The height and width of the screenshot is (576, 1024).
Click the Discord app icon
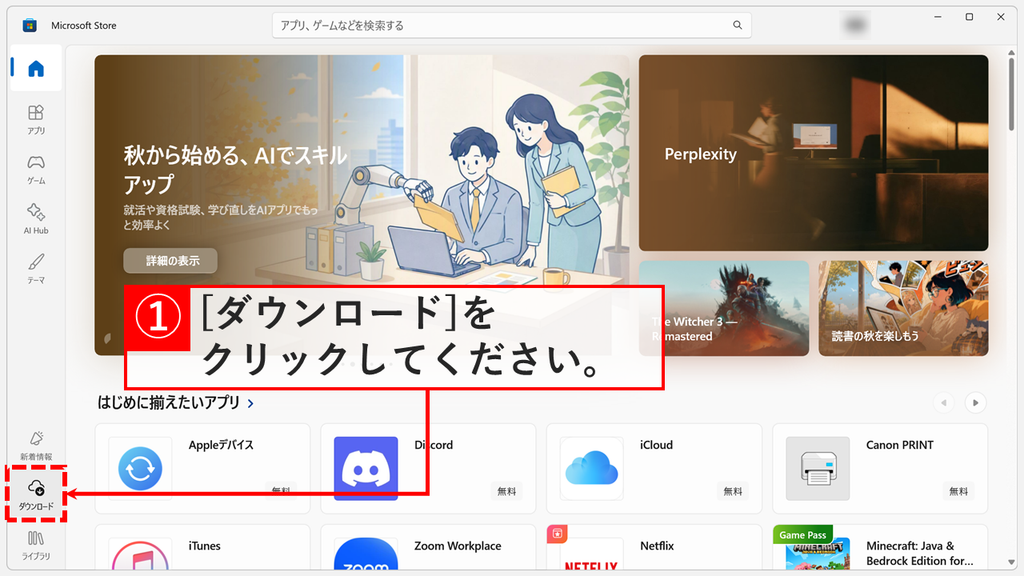(366, 469)
